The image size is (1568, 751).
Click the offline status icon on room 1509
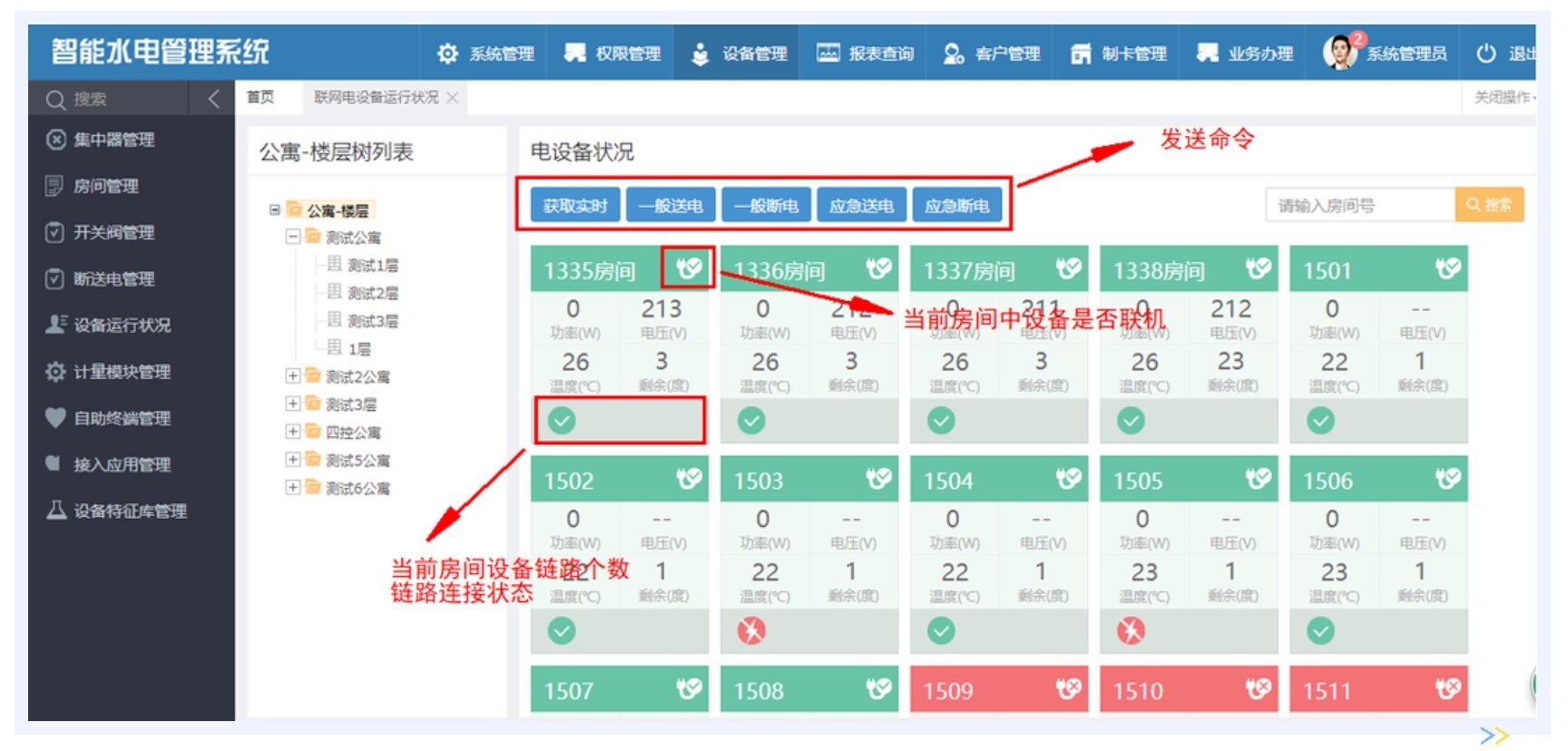pyautogui.click(x=1068, y=688)
